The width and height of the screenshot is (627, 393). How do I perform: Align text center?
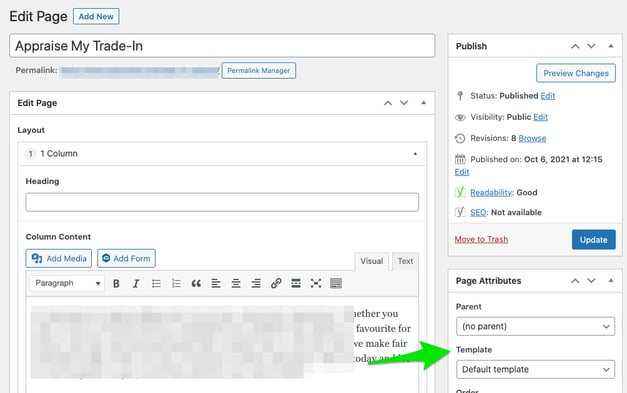pyautogui.click(x=236, y=283)
